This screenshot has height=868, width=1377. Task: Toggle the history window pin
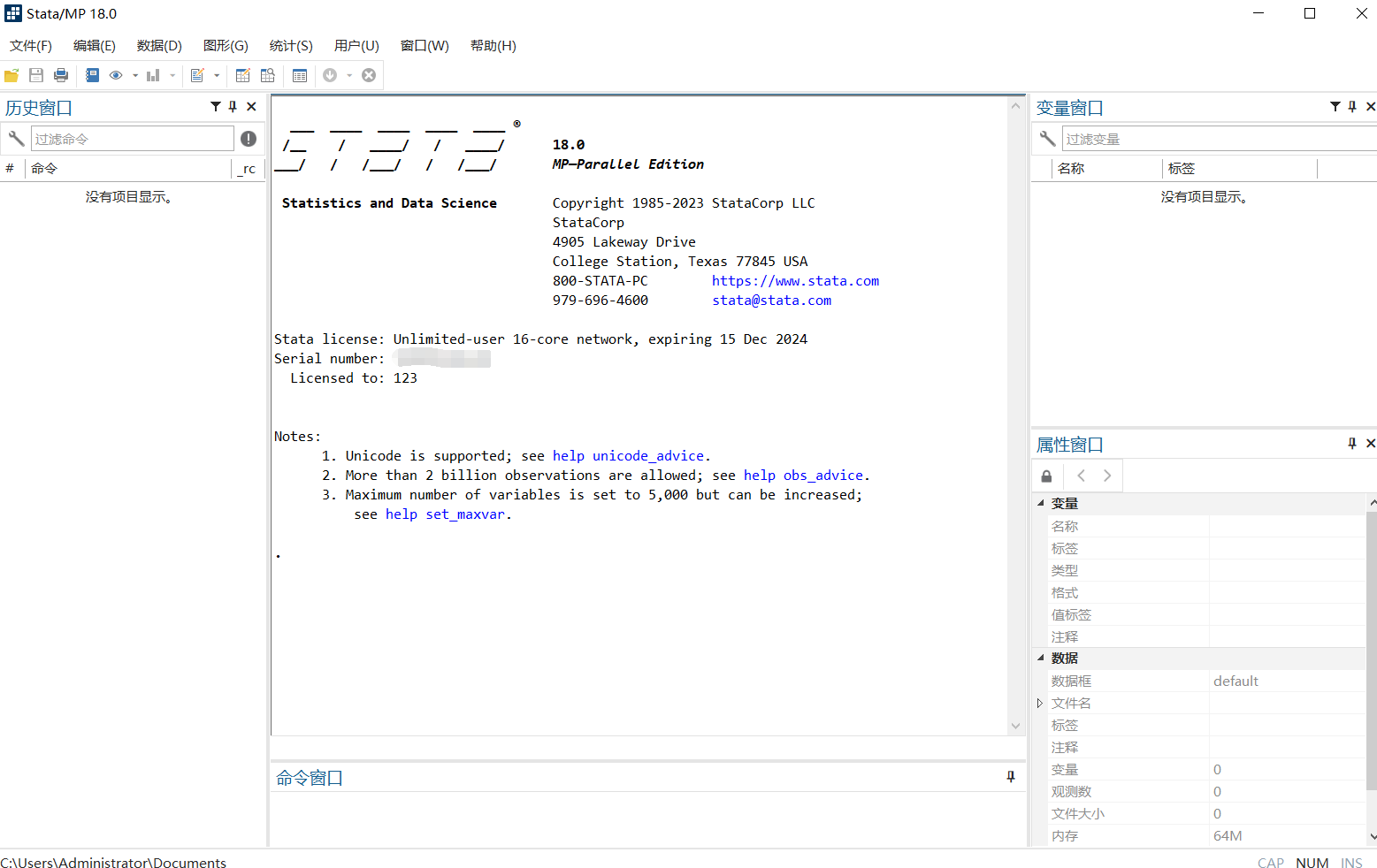pos(233,107)
